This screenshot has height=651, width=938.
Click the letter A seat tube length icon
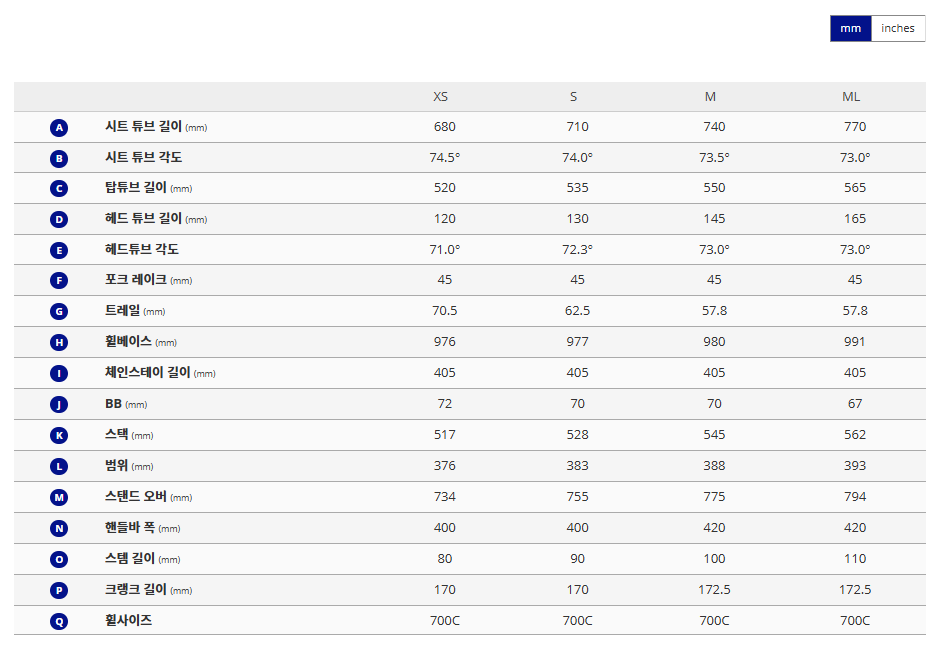coord(59,127)
